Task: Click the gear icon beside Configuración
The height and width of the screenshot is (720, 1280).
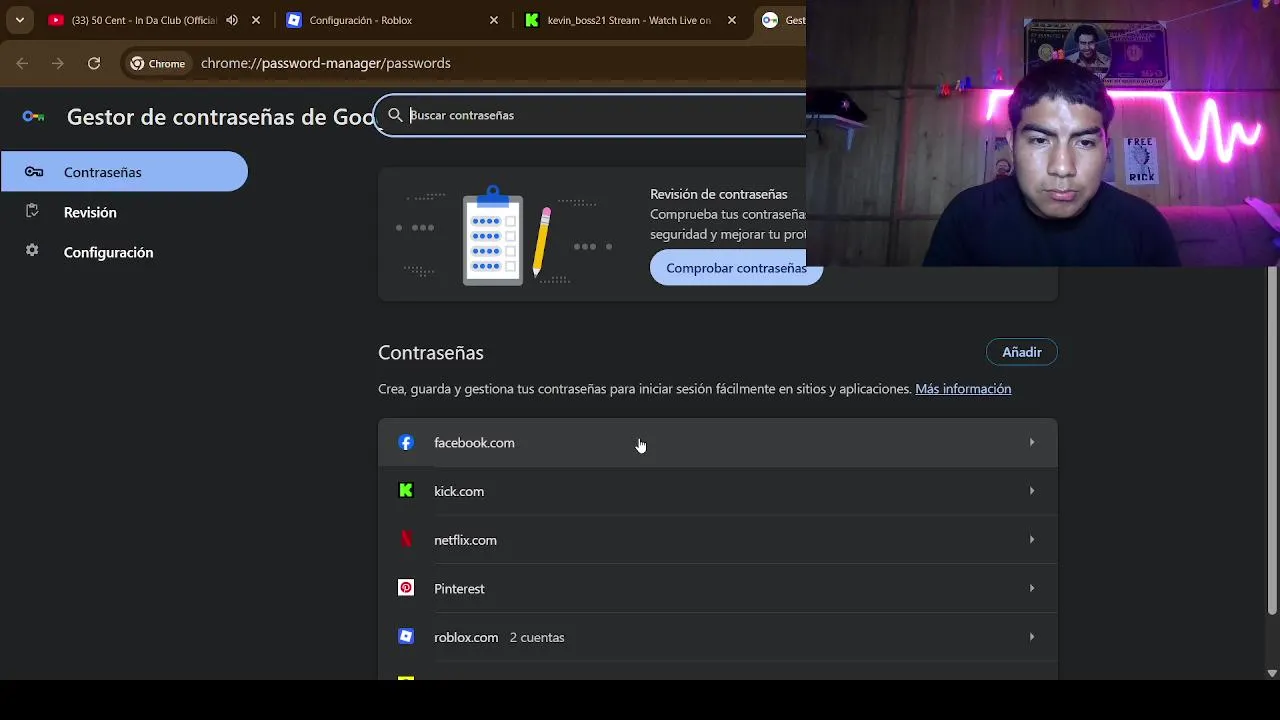Action: coord(32,251)
